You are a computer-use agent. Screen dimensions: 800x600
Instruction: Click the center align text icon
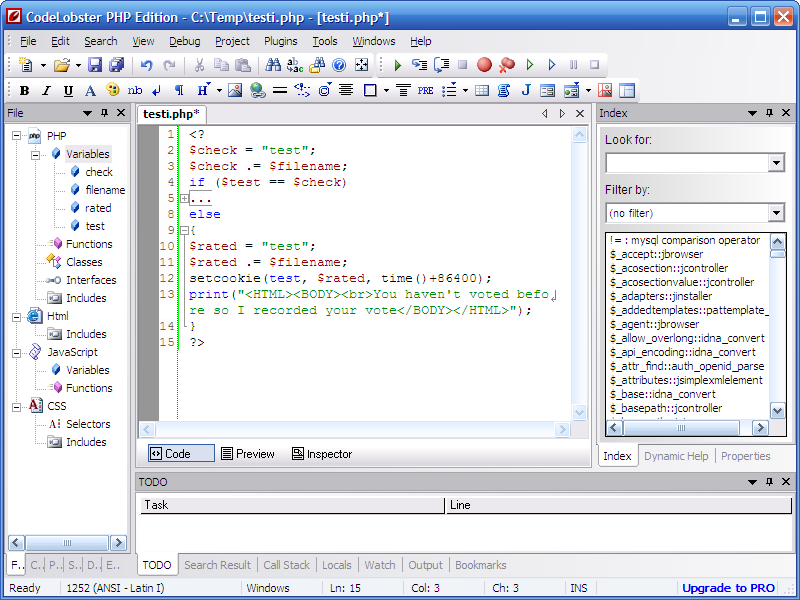tap(346, 91)
